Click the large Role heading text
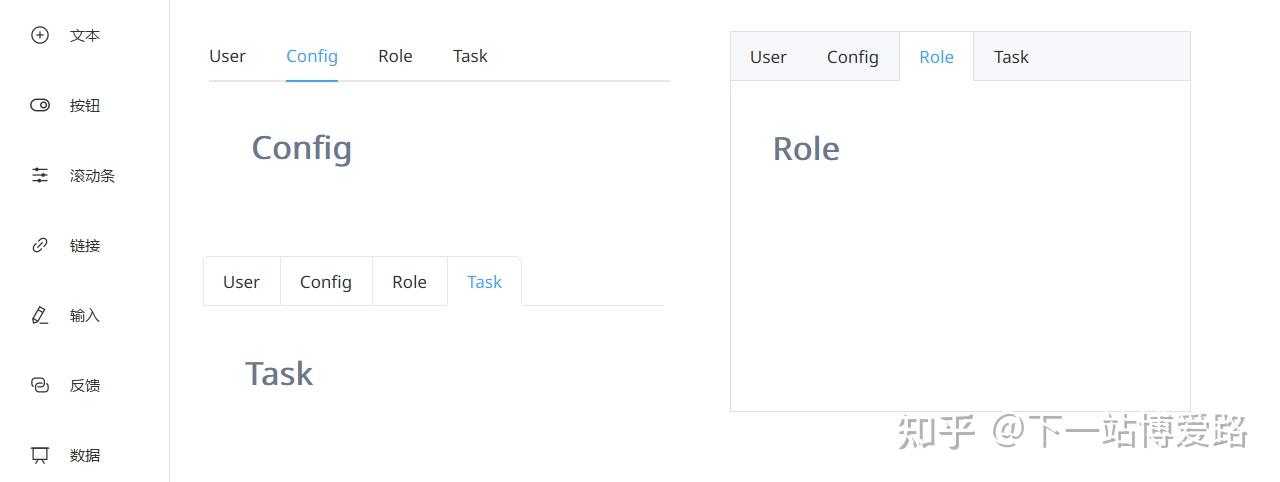 (806, 149)
